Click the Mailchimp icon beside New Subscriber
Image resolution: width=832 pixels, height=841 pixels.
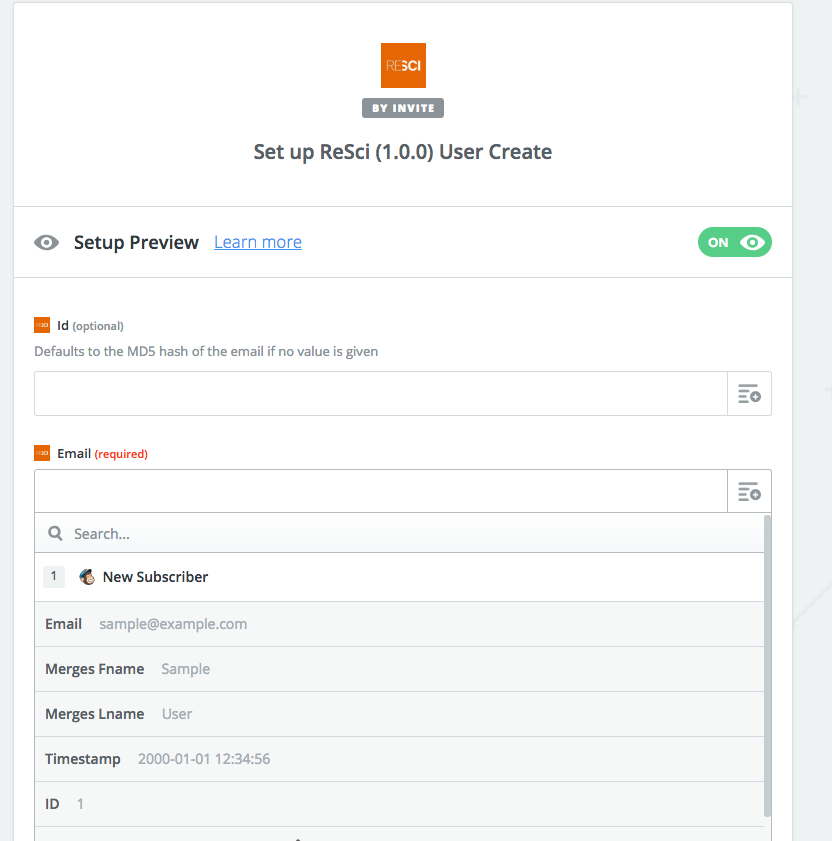tap(87, 577)
